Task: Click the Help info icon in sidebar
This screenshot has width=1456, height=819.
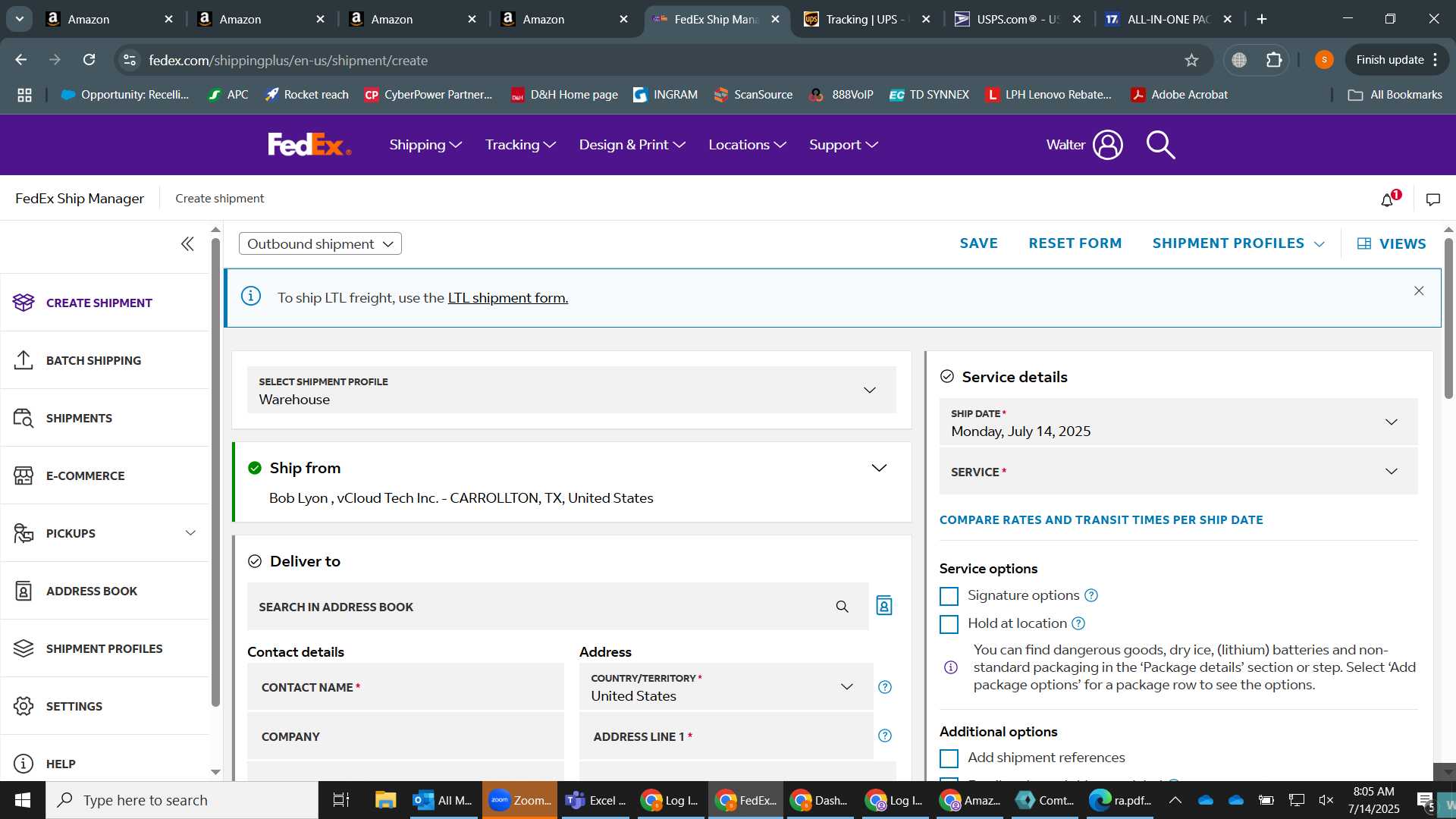Action: pos(24,764)
